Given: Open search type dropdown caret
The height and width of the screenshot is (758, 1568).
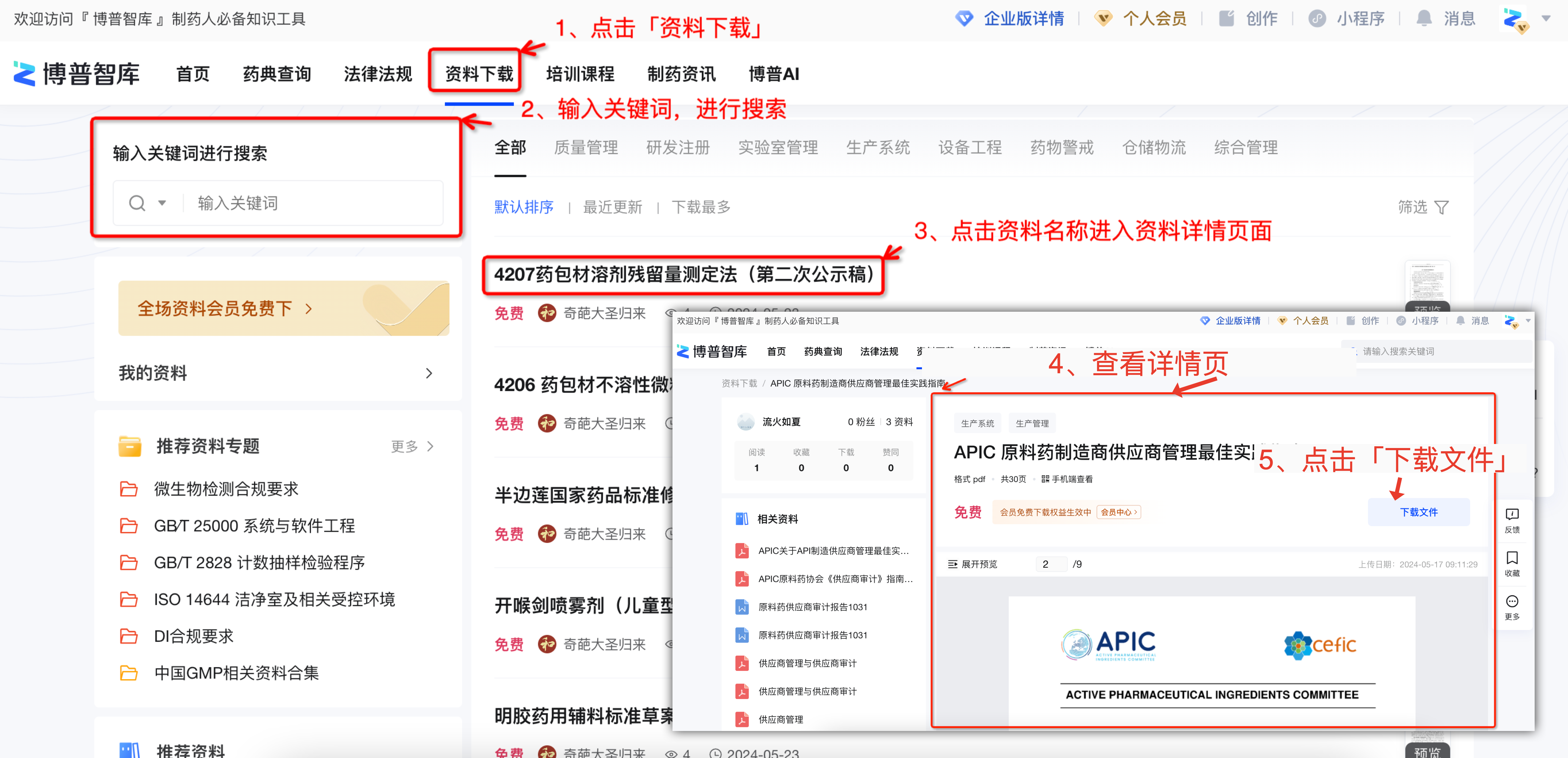Looking at the screenshot, I should [162, 203].
